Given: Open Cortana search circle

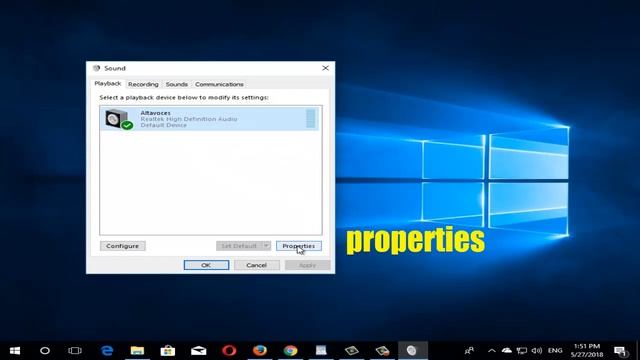Looking at the screenshot, I should click(x=45, y=351).
